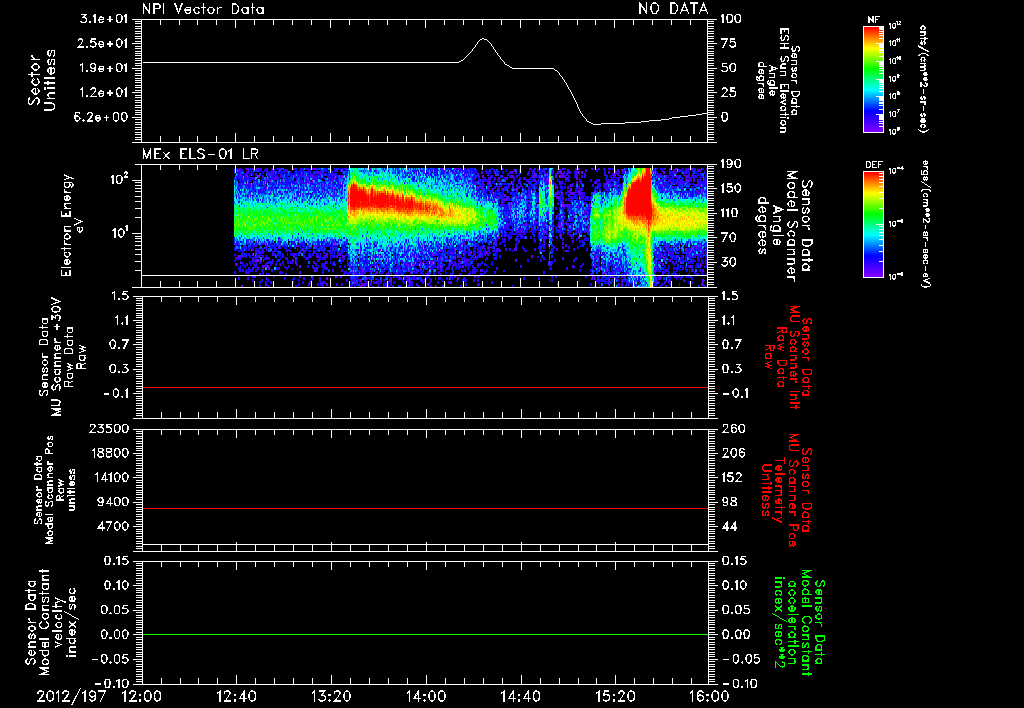Click the '44' telemetry tick label
The height and width of the screenshot is (708, 1024).
pyautogui.click(x=729, y=526)
